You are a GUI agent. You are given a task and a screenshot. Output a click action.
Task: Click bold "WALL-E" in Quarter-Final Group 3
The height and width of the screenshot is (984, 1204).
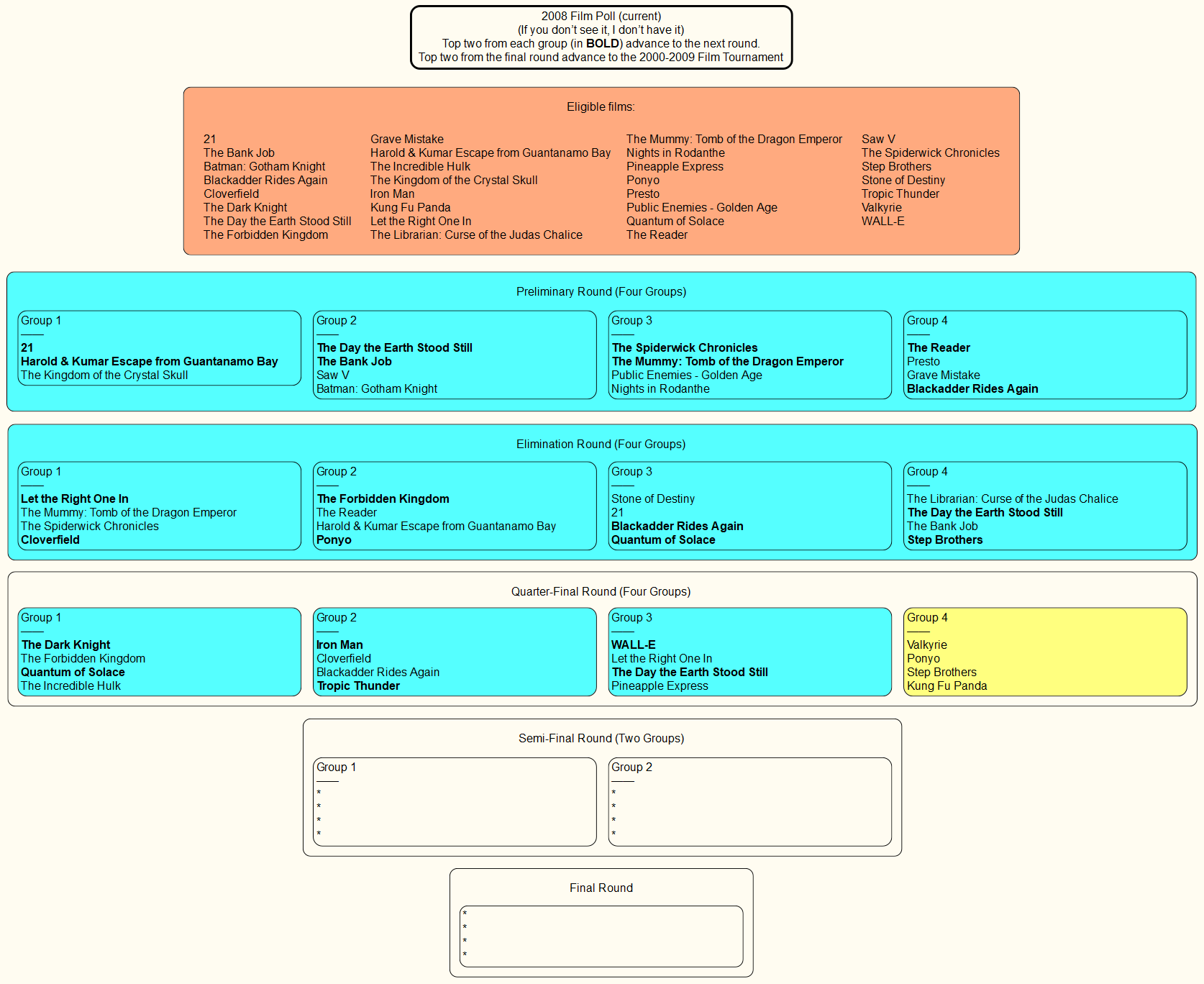click(x=633, y=645)
